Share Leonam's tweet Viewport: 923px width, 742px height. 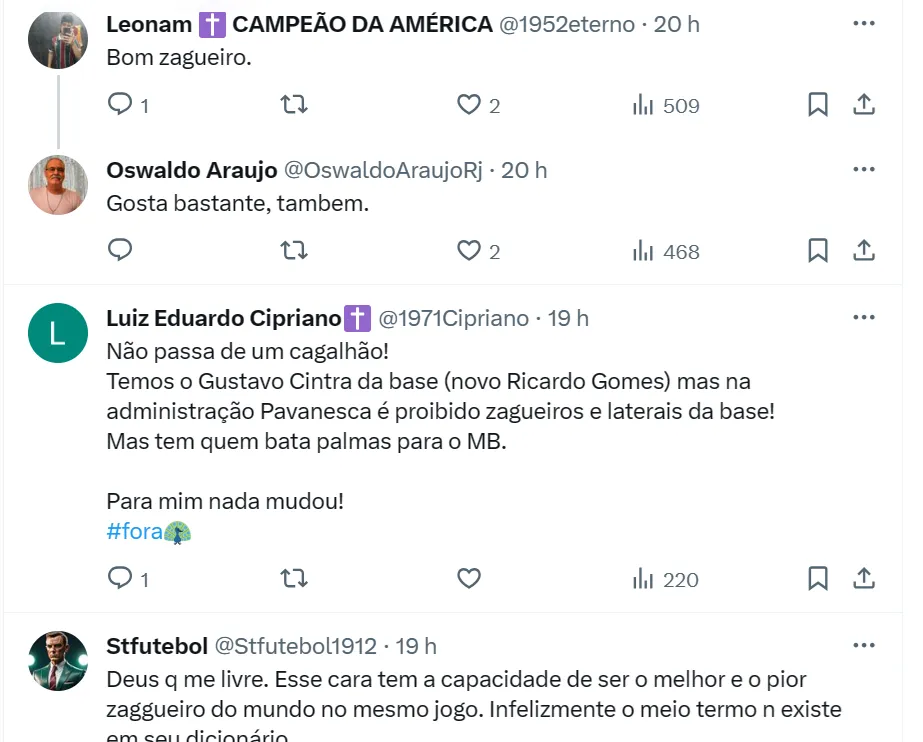click(x=865, y=104)
